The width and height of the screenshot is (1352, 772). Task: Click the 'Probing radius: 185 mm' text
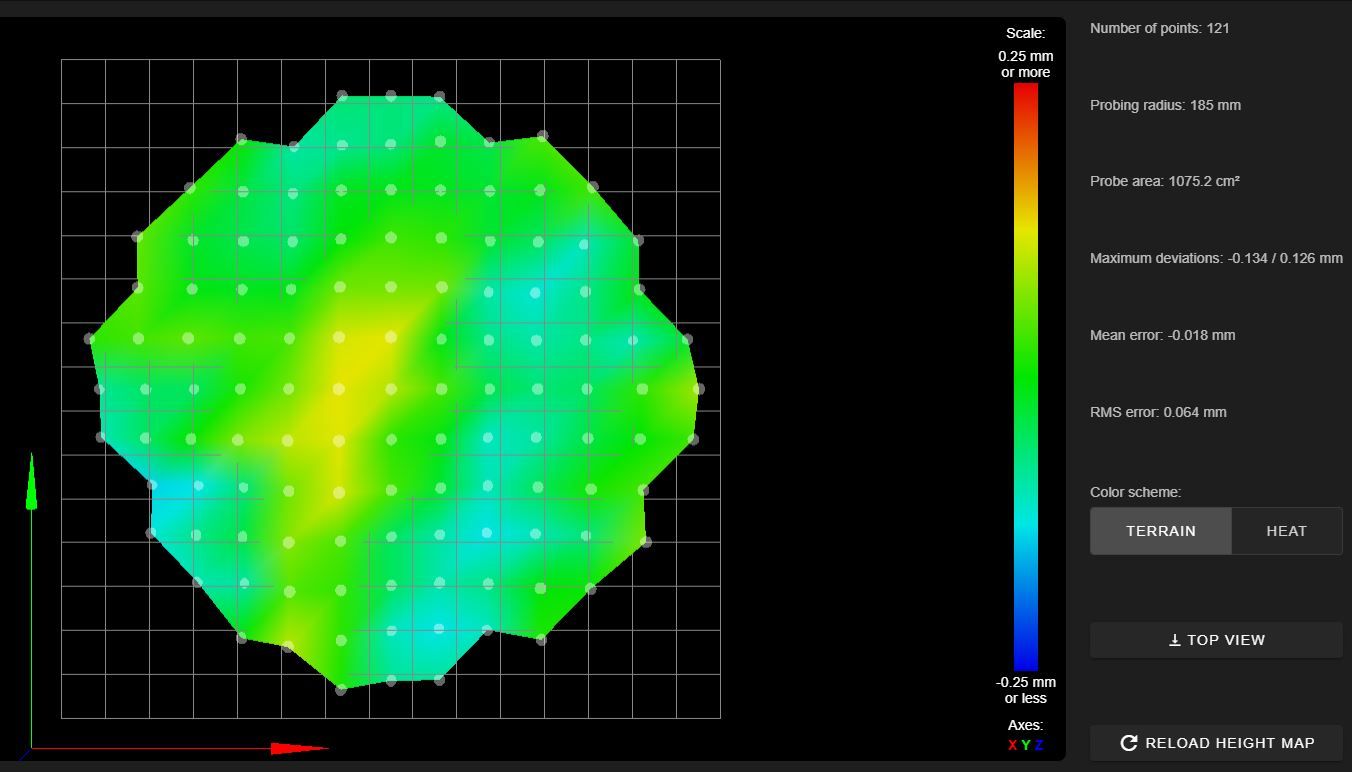(x=1165, y=105)
